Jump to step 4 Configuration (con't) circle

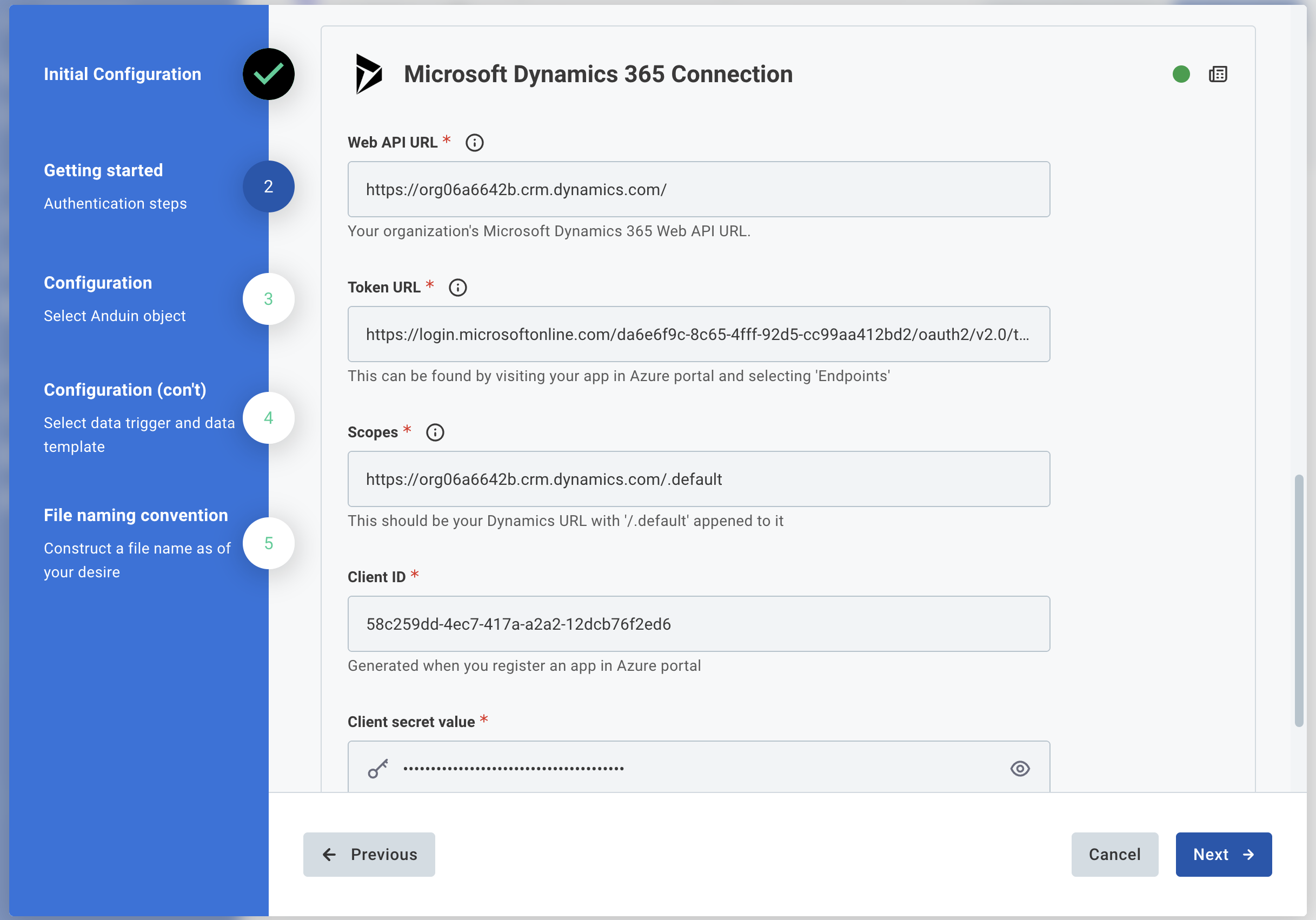click(268, 418)
